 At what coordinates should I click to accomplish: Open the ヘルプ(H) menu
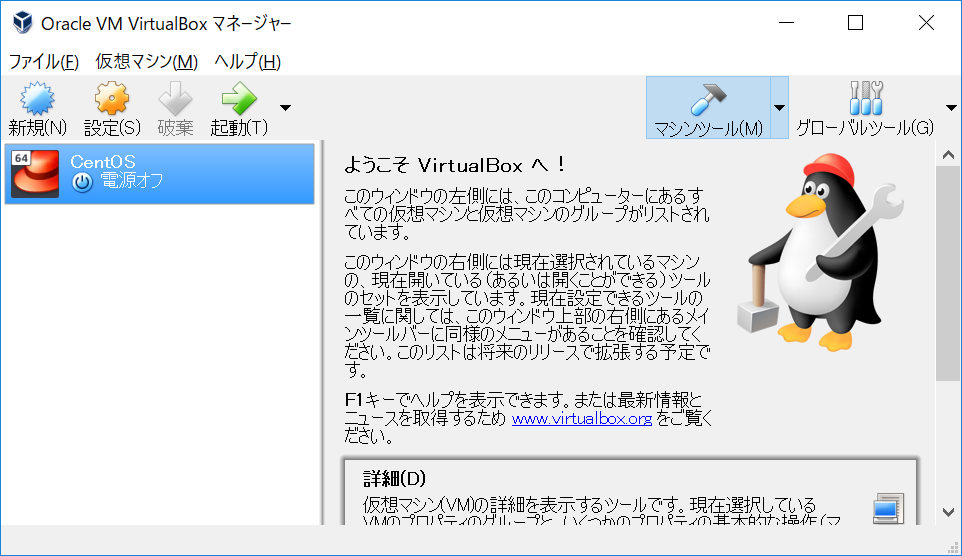click(x=247, y=62)
